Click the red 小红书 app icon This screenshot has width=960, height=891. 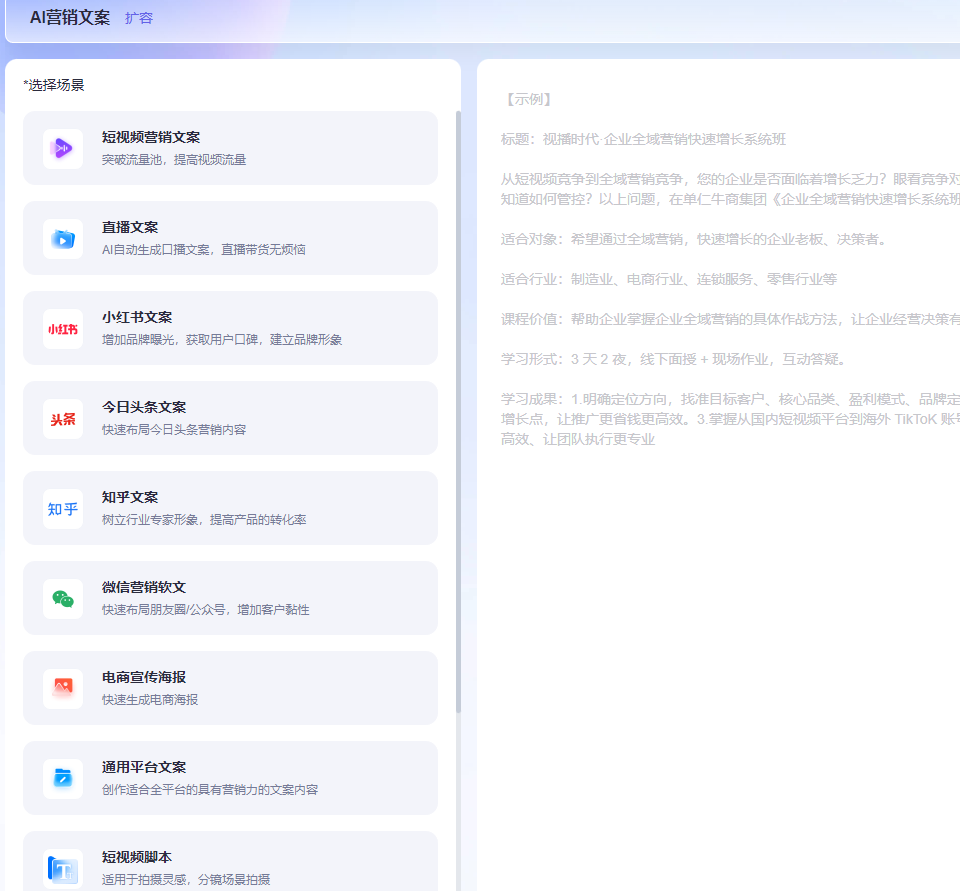[x=62, y=327]
